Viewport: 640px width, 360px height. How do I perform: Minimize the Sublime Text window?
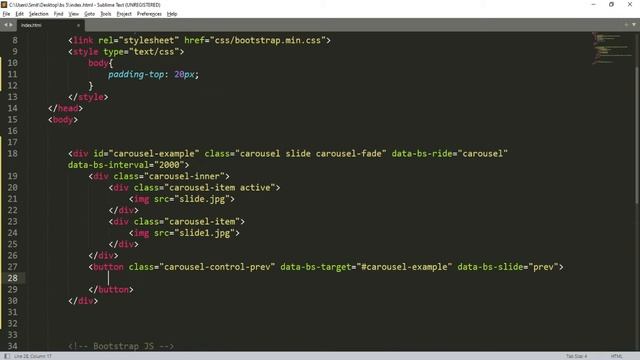[x=593, y=4]
